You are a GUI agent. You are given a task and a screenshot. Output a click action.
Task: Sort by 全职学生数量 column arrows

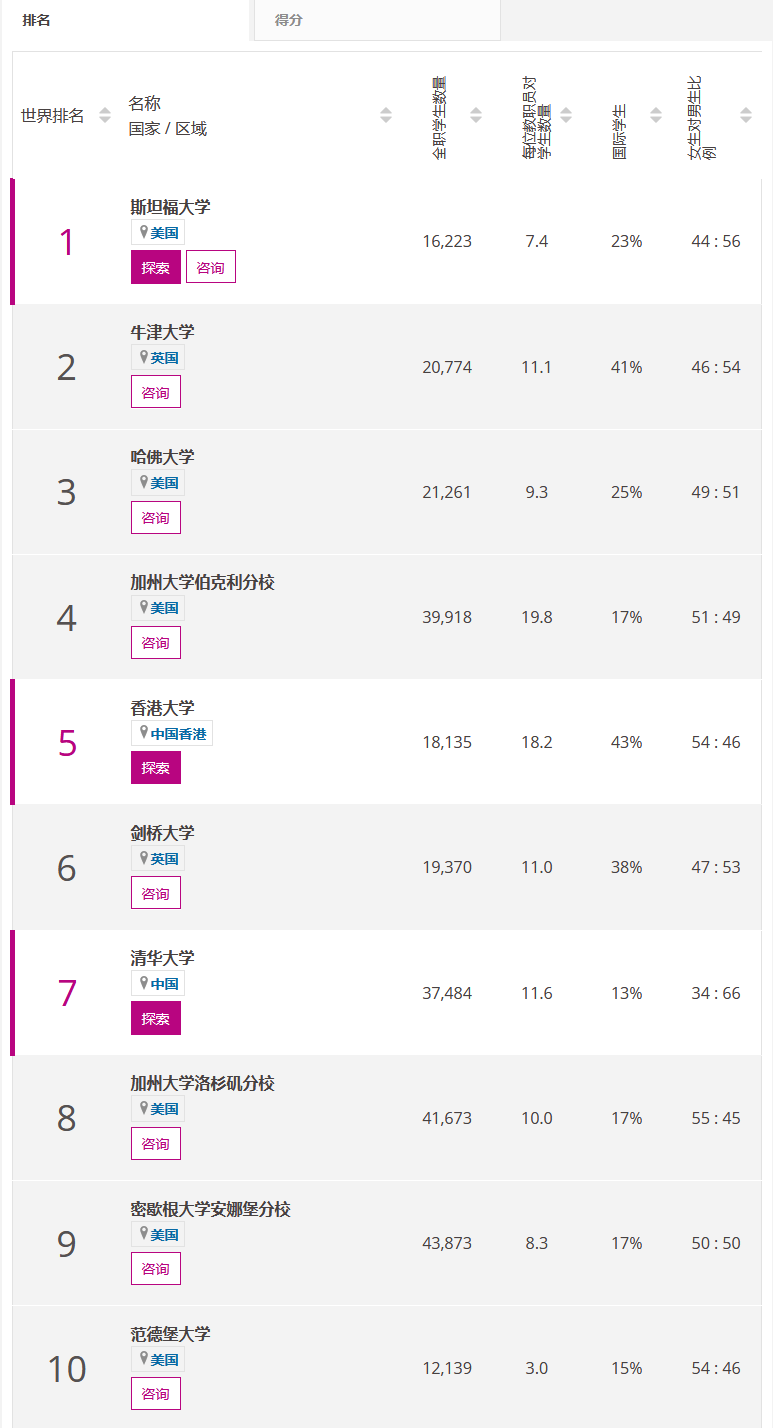pyautogui.click(x=476, y=116)
